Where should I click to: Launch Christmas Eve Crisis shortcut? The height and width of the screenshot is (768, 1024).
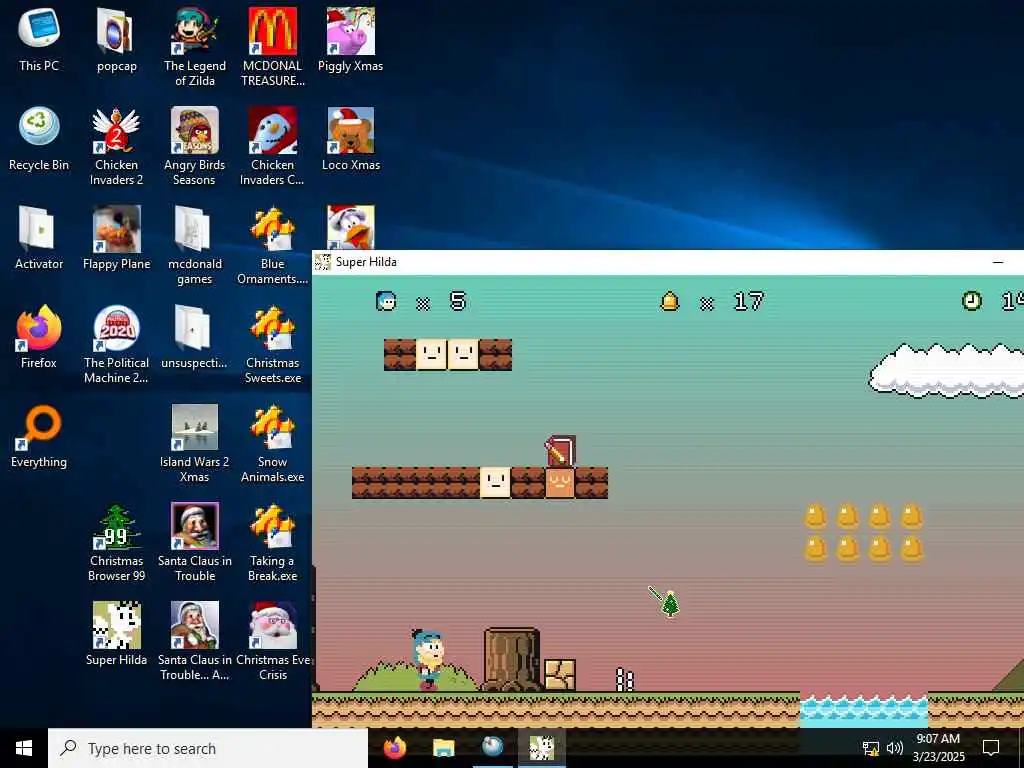pos(272,641)
